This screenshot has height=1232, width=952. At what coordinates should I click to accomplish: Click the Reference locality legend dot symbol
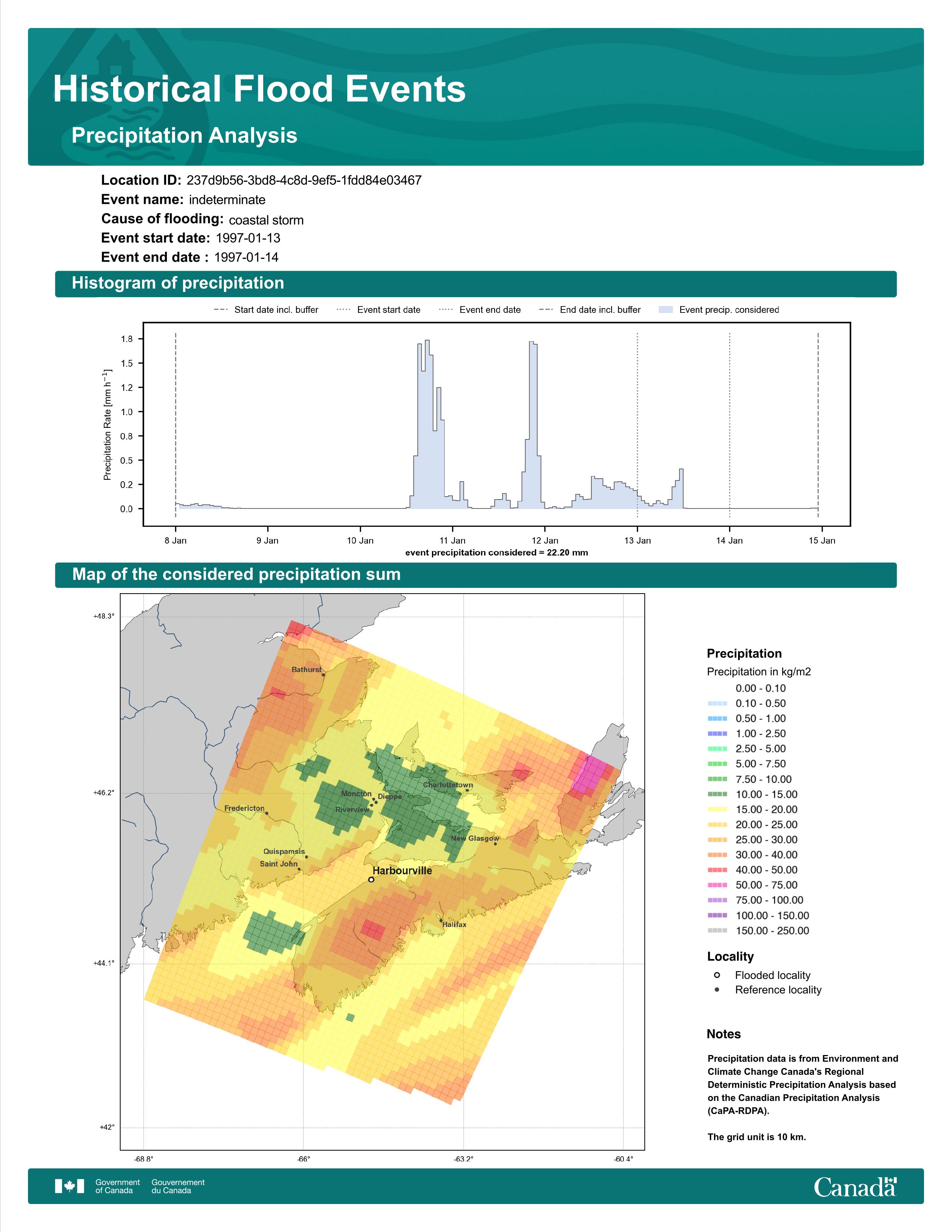(717, 989)
